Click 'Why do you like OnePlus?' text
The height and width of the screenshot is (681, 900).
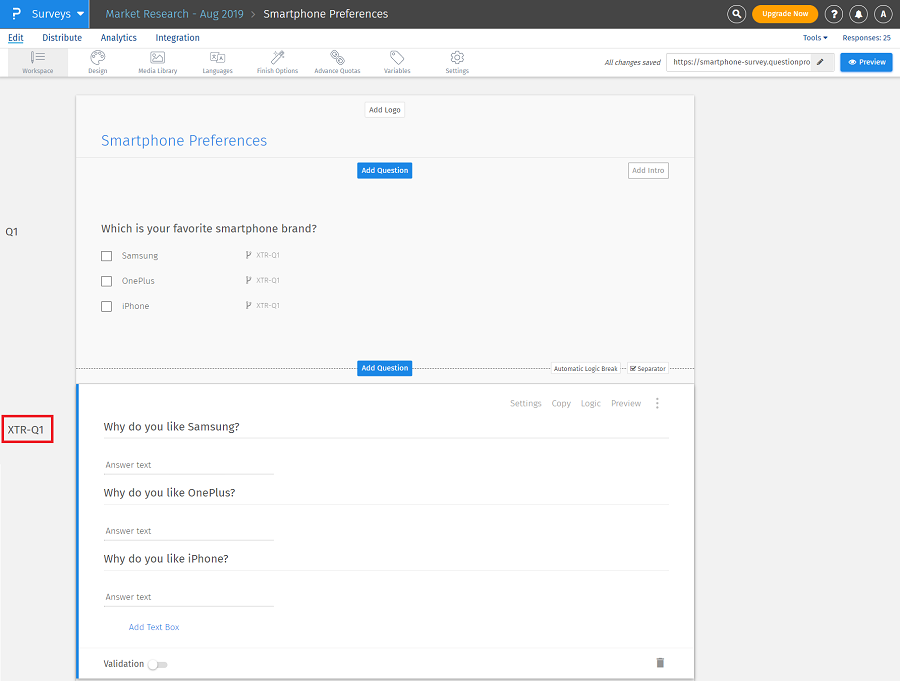(x=169, y=493)
